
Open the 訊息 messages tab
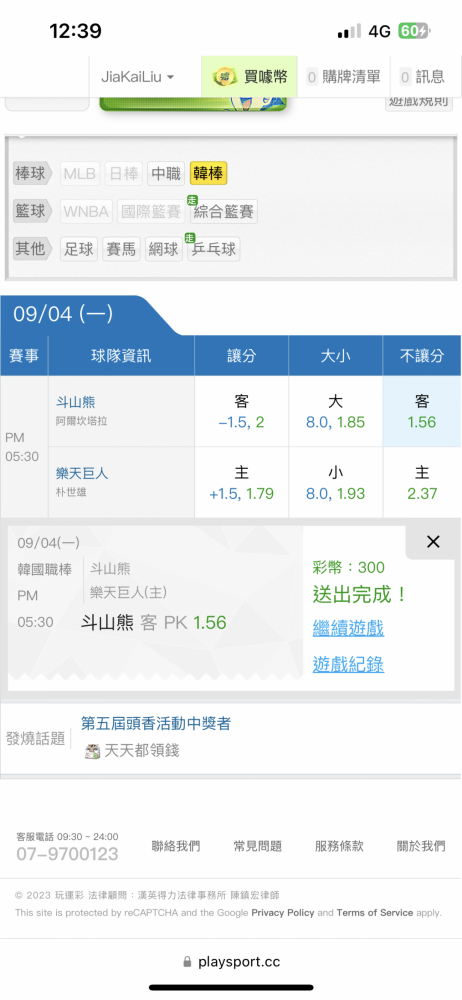422,77
